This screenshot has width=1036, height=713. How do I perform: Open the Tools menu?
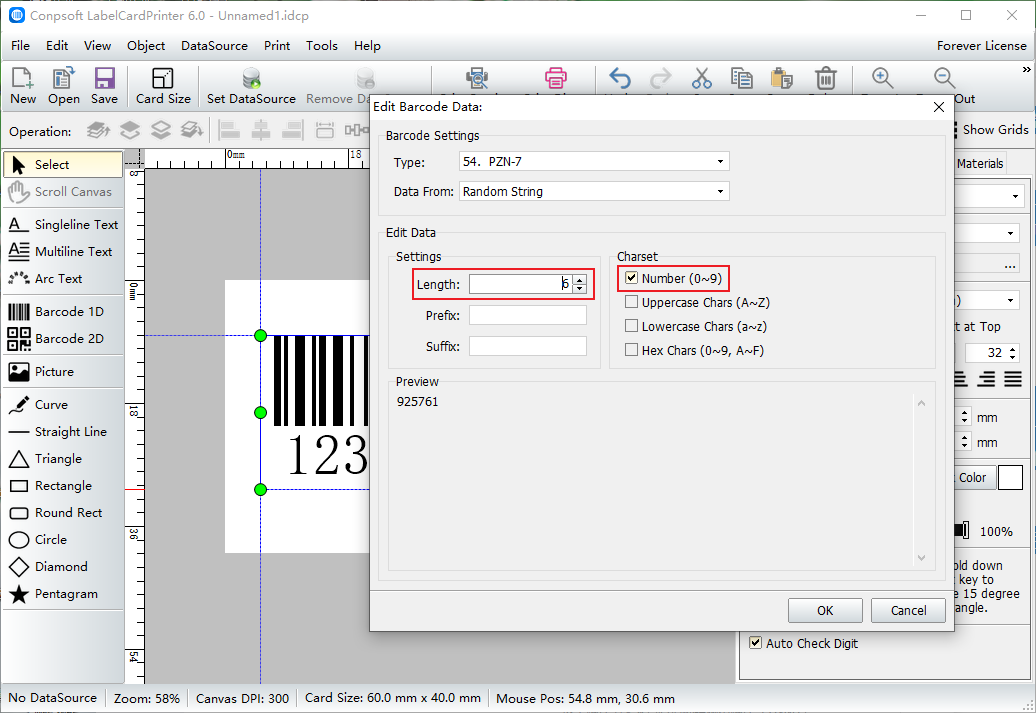[322, 46]
